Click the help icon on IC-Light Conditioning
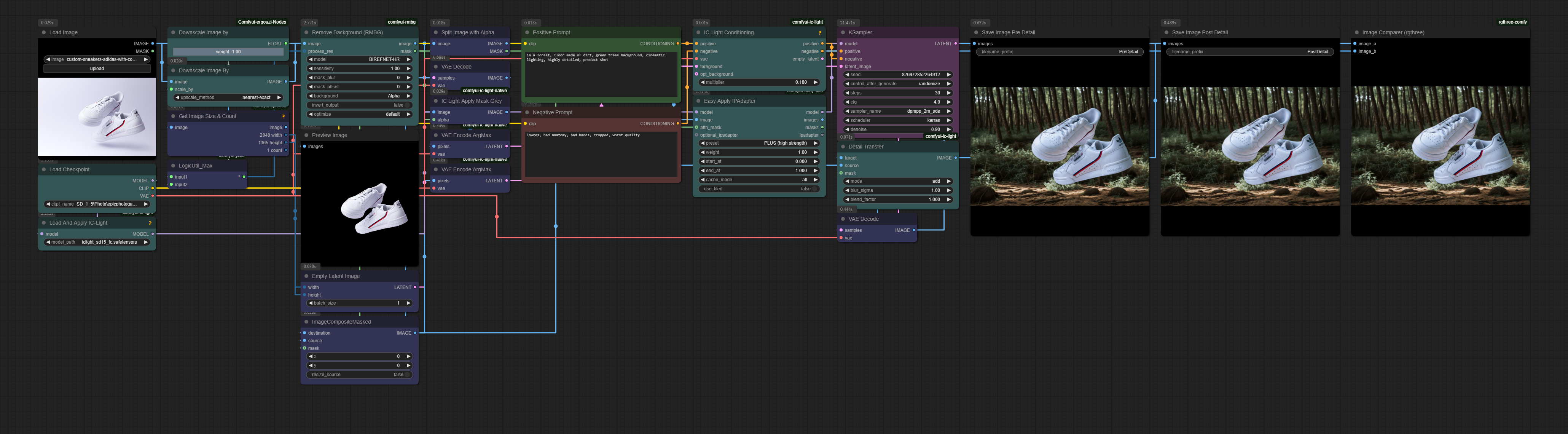Image resolution: width=1568 pixels, height=434 pixels. [819, 33]
